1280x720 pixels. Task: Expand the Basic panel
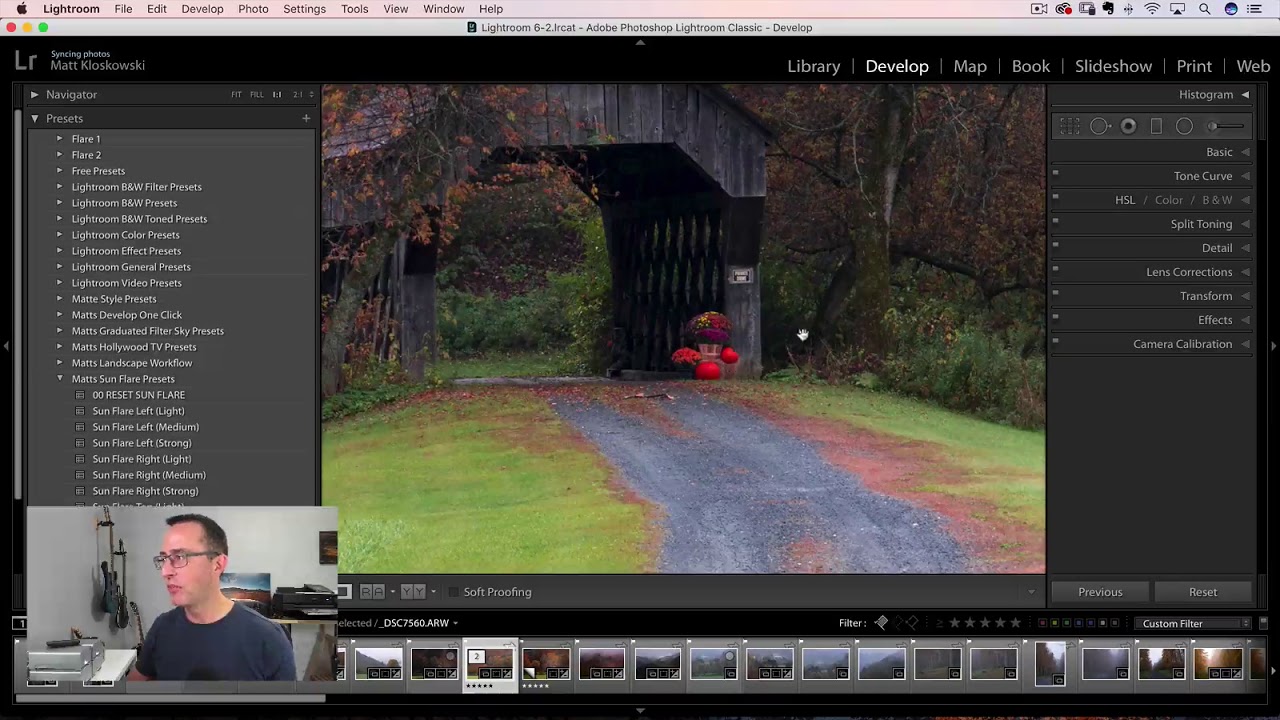(1245, 152)
